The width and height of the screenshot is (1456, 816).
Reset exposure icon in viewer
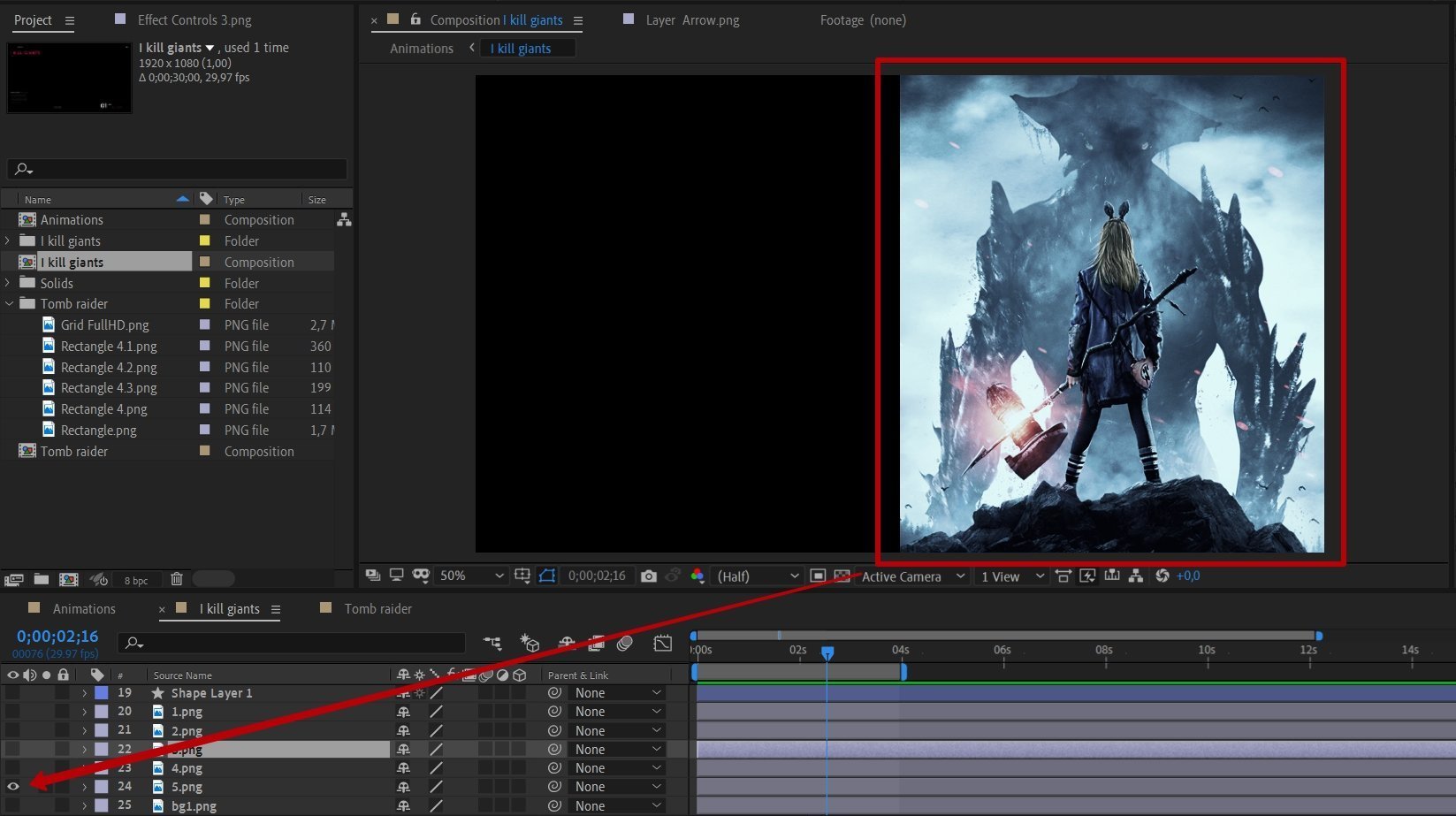coord(1162,576)
